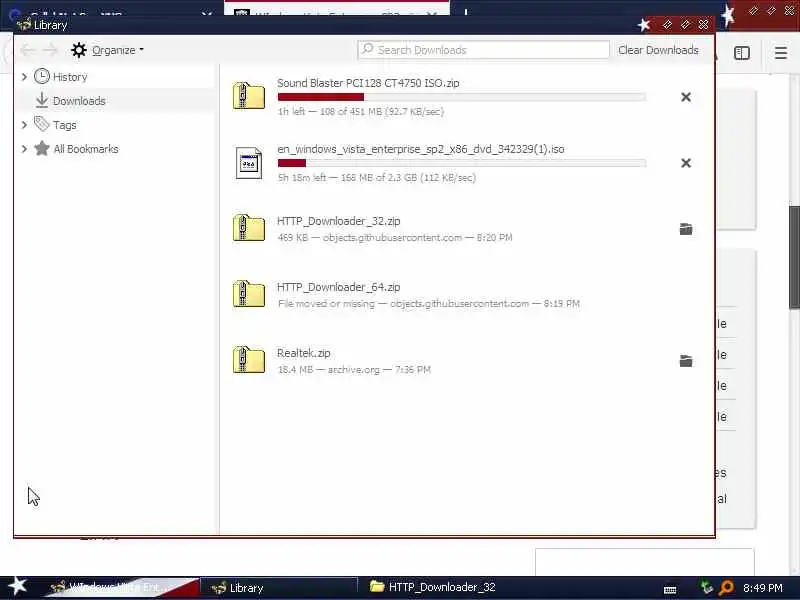Select Downloads in the sidebar
800x600 pixels.
pos(79,101)
